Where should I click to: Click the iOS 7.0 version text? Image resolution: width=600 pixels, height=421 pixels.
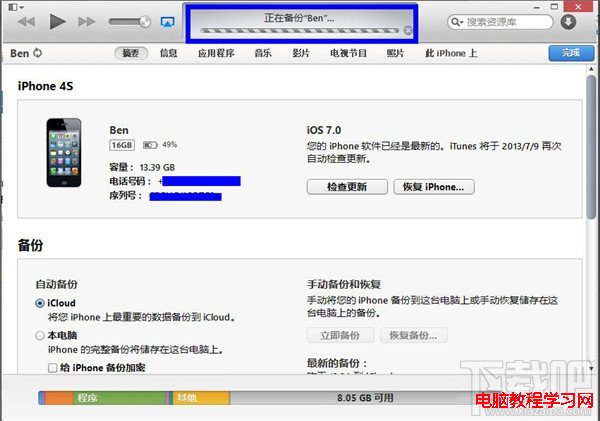[324, 130]
